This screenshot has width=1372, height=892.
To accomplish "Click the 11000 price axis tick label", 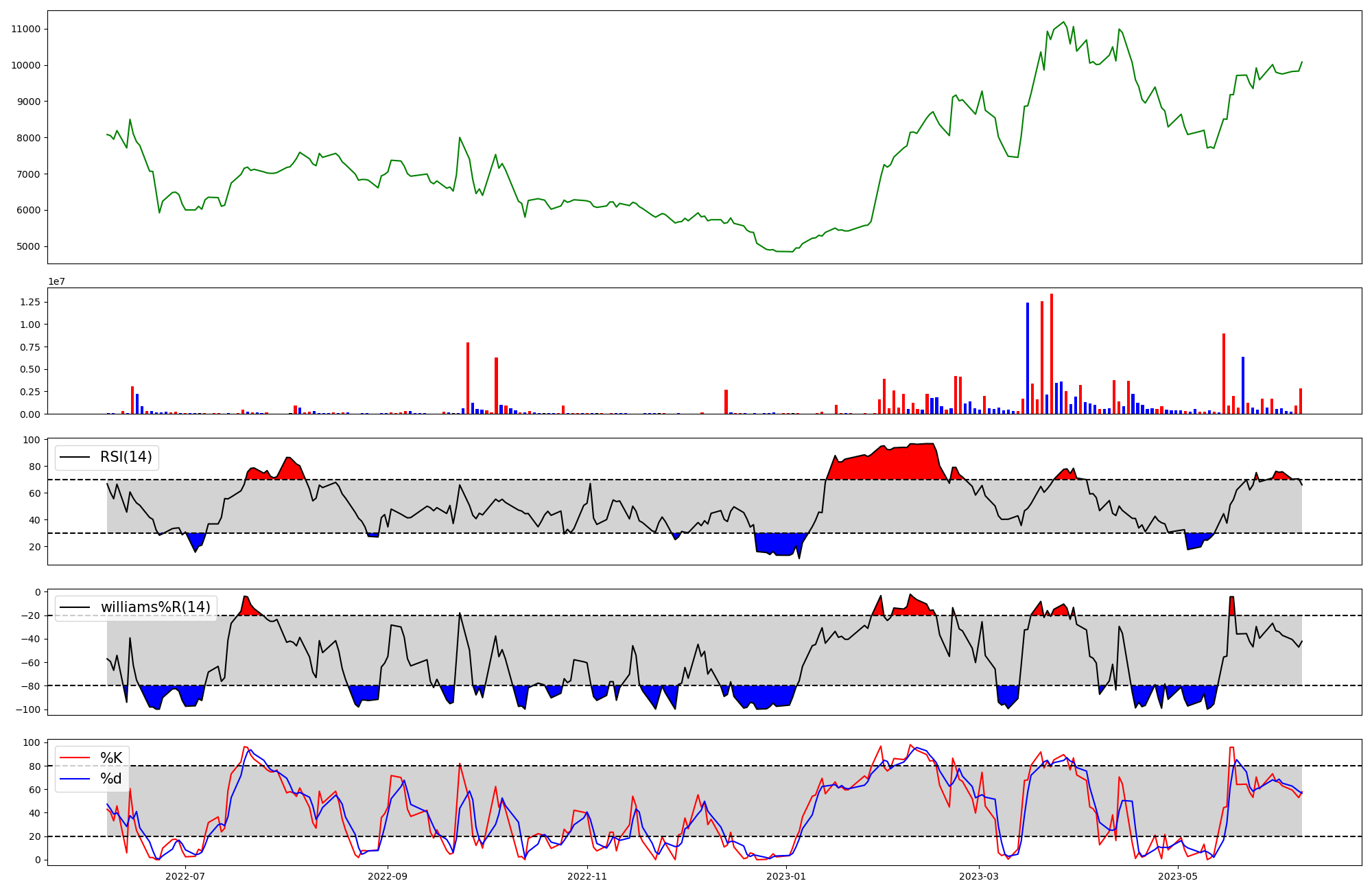I will pyautogui.click(x=25, y=29).
